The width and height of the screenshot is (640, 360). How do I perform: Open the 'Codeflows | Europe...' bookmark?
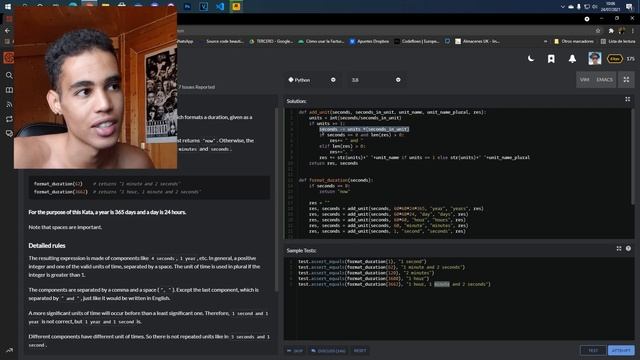[x=417, y=41]
